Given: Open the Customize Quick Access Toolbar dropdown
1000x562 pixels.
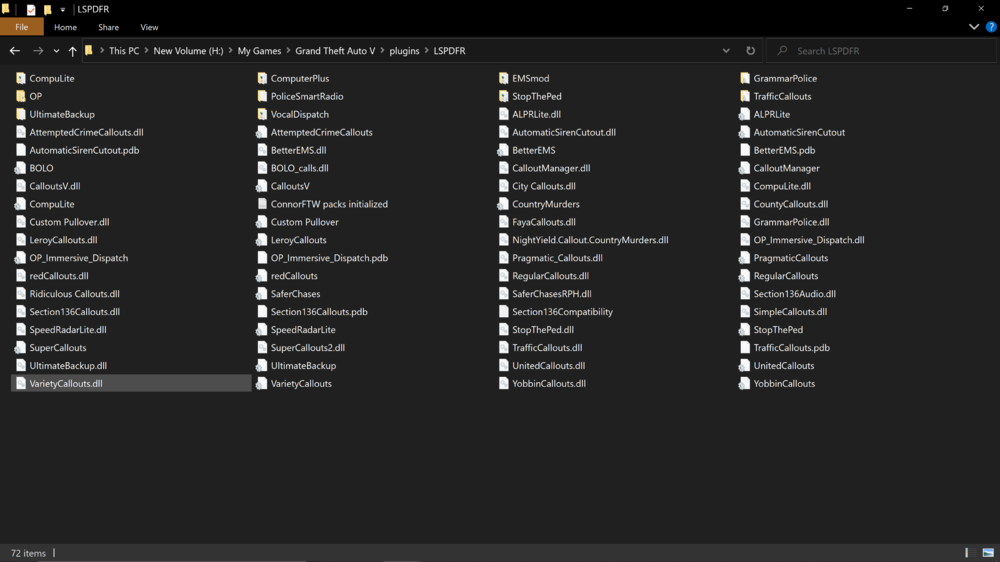Looking at the screenshot, I should [62, 10].
